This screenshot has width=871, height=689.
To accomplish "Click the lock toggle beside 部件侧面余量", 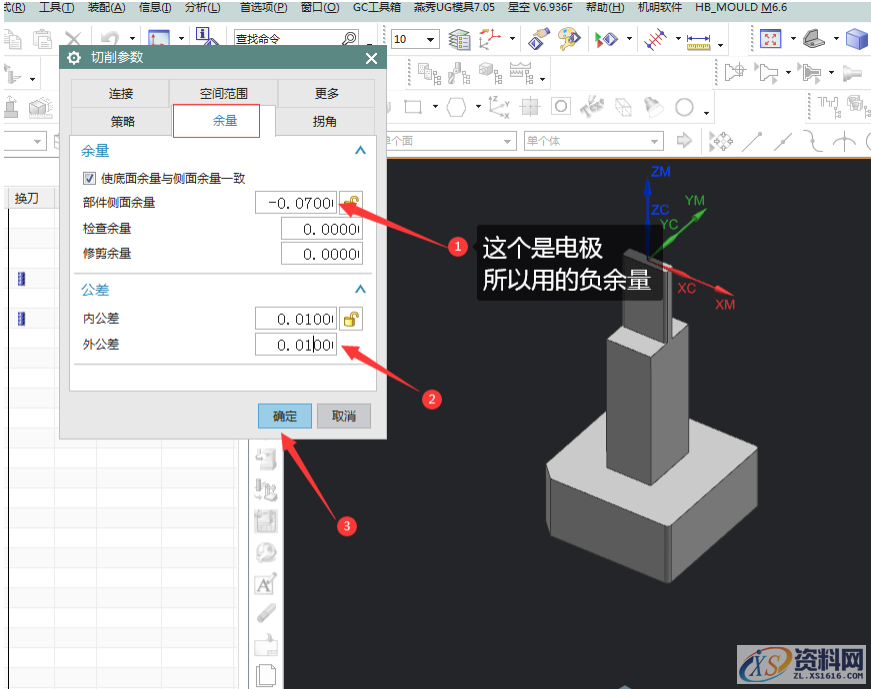I will 352,203.
